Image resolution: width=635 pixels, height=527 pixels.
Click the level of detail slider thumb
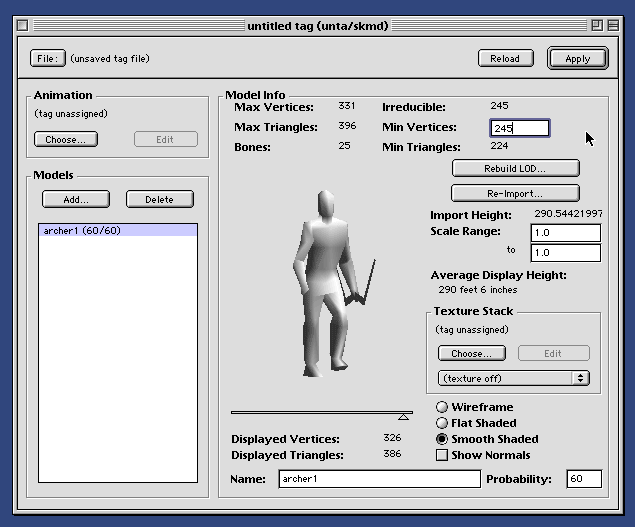[403, 415]
